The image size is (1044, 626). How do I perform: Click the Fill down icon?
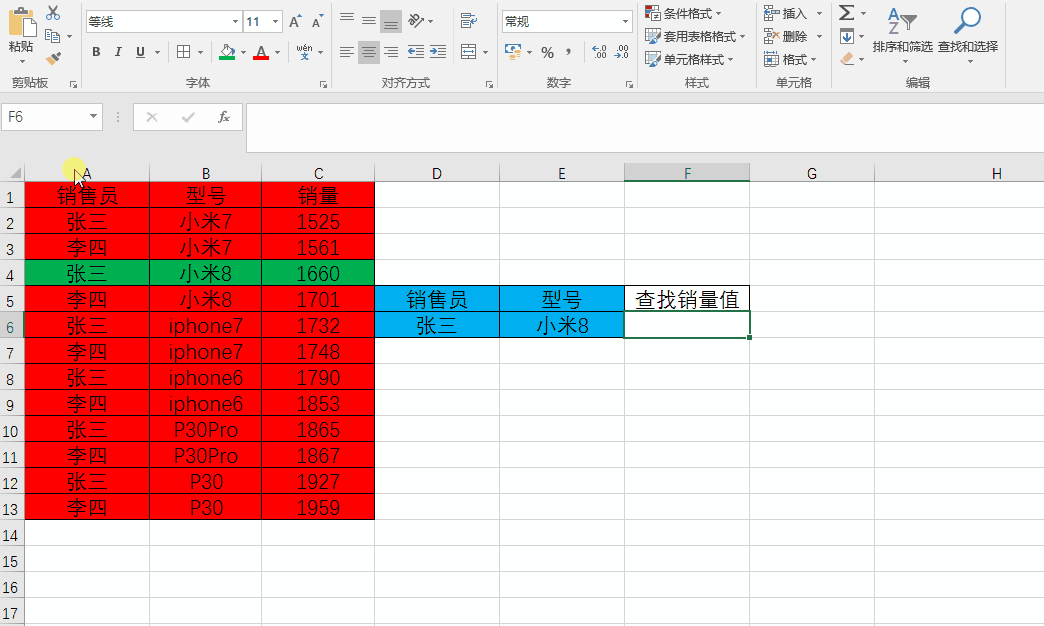[x=846, y=36]
